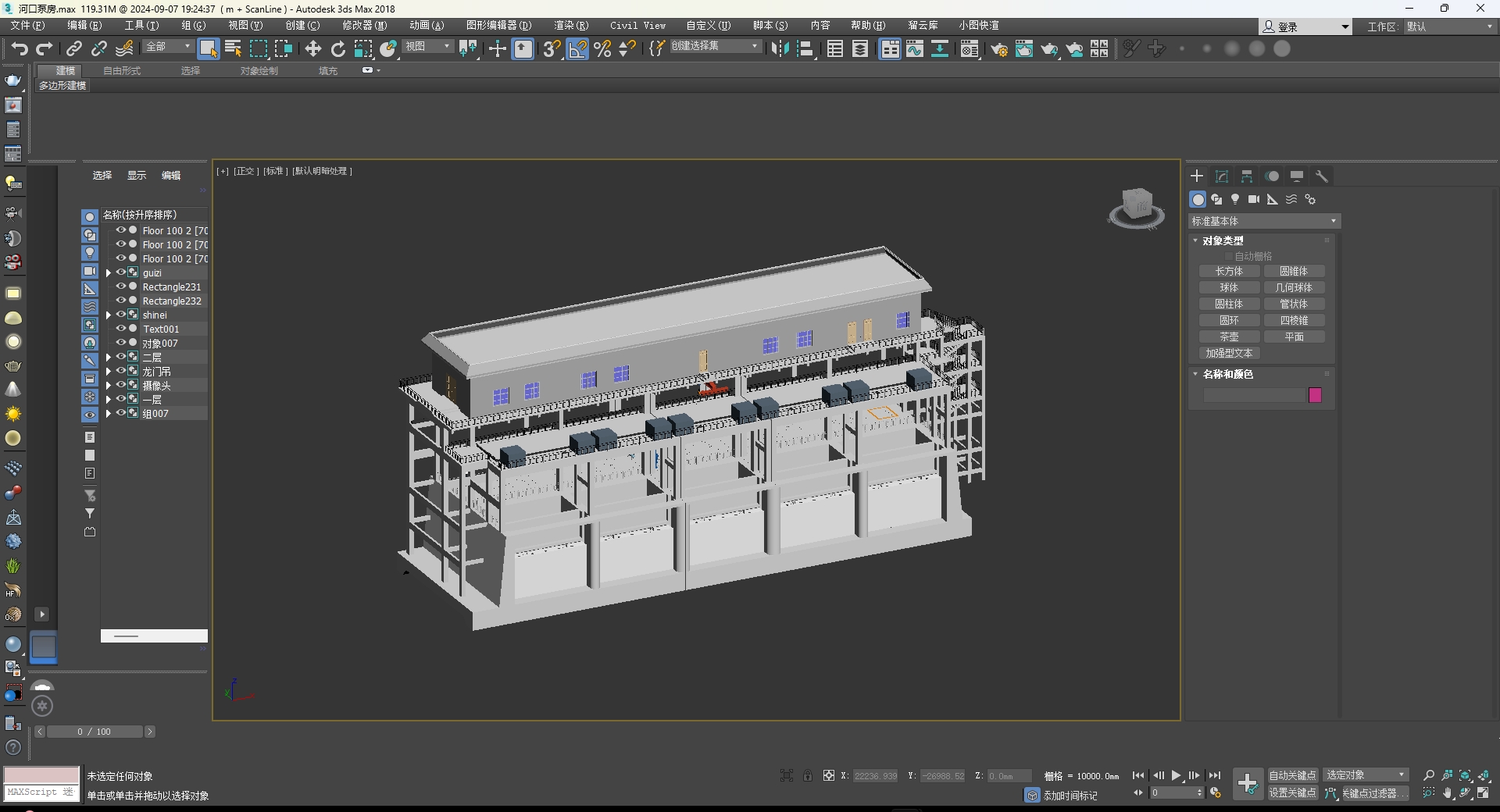Hide the guizi object via eye icon
Screen dimensions: 1500x812
tap(121, 272)
